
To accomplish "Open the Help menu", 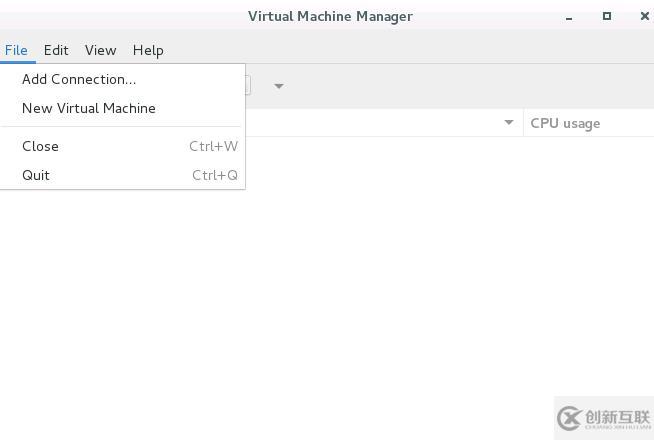I will (x=148, y=50).
